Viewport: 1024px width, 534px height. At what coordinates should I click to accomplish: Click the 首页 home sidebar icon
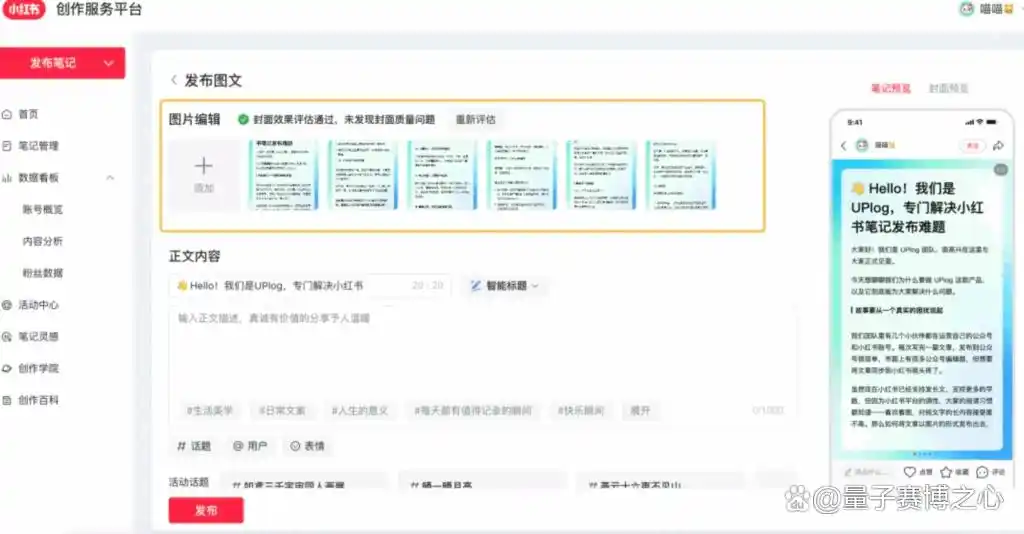[8, 114]
